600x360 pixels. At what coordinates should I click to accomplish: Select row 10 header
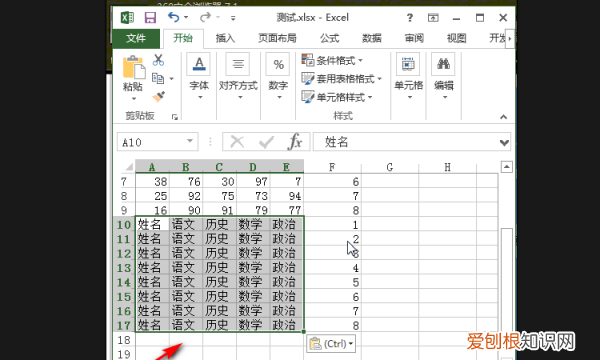coord(124,225)
